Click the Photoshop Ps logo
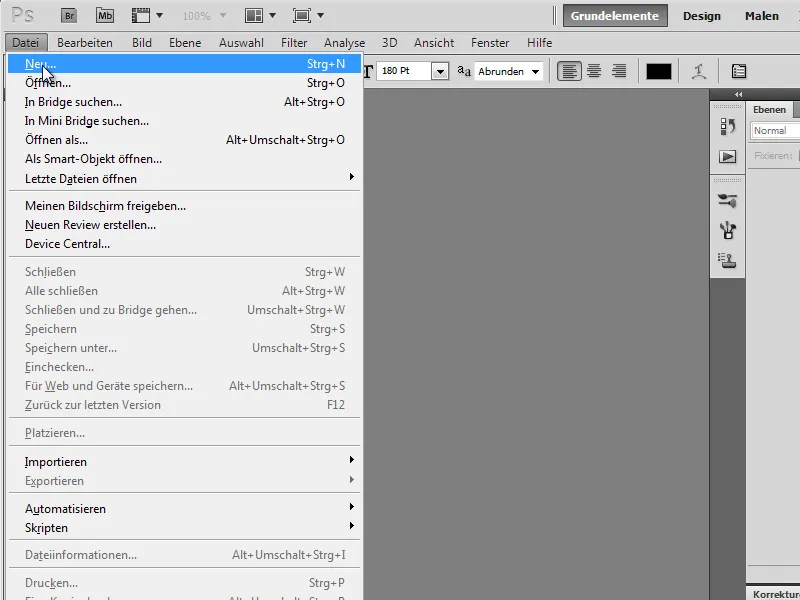Image resolution: width=800 pixels, height=600 pixels. pos(23,15)
